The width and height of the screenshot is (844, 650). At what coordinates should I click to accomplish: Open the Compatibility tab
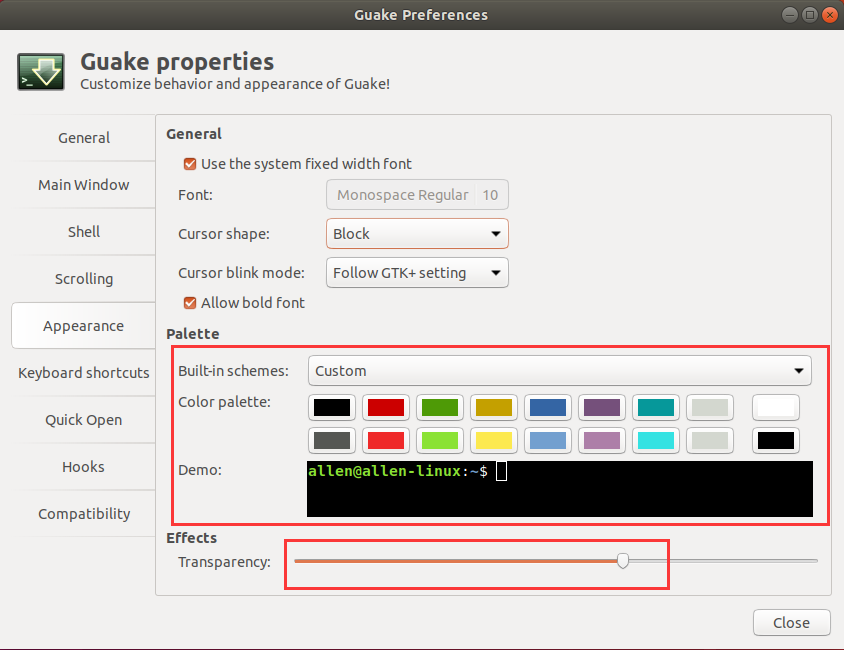coord(83,513)
